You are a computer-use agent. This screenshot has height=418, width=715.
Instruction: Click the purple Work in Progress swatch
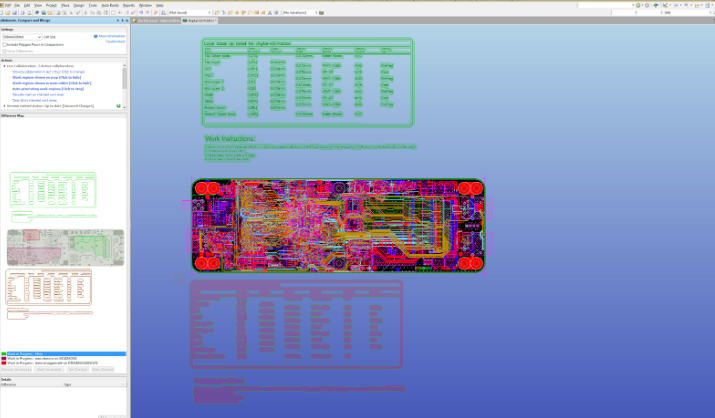click(x=4, y=358)
